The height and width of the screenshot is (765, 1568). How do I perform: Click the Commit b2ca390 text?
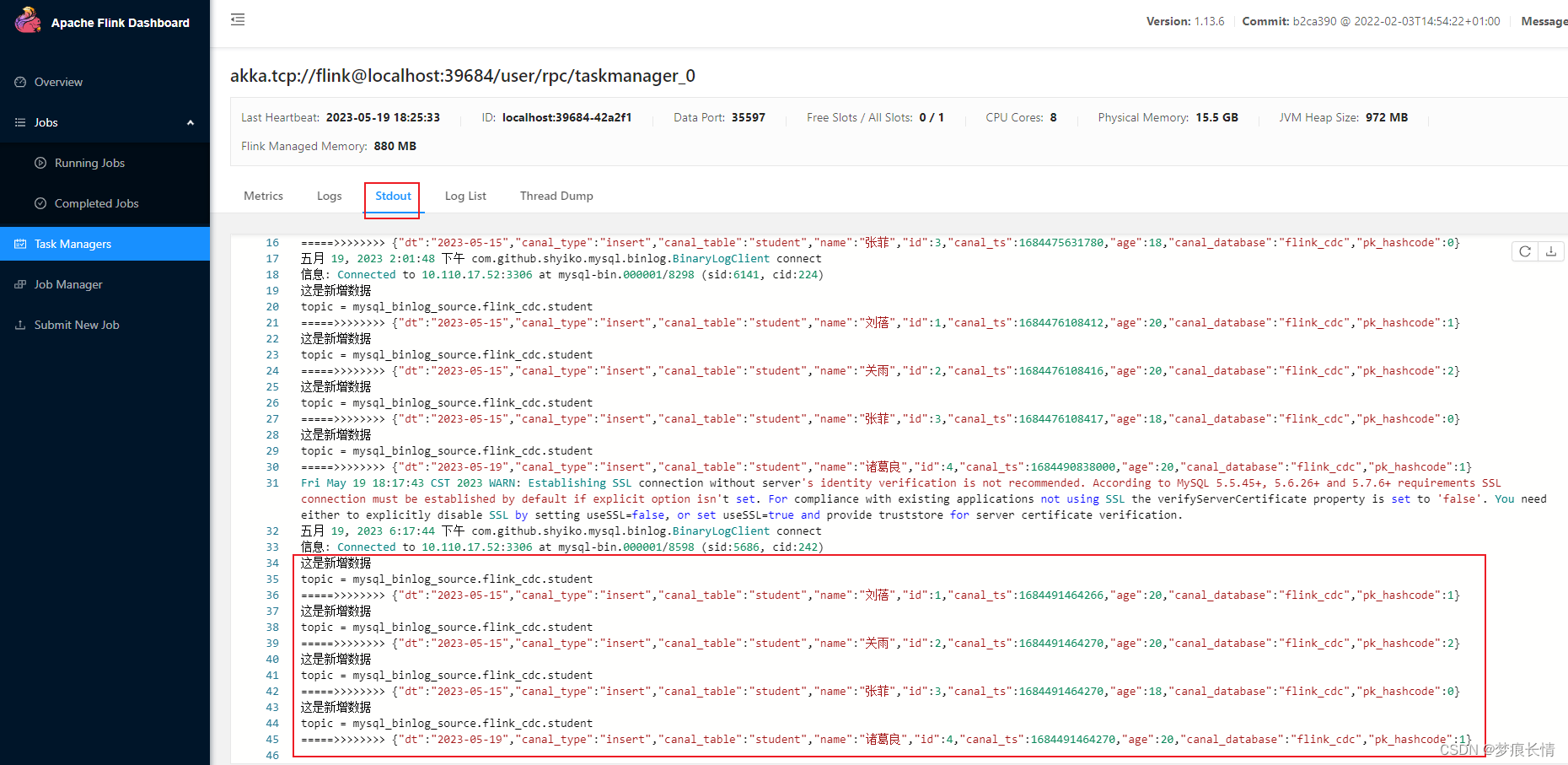pos(1371,21)
